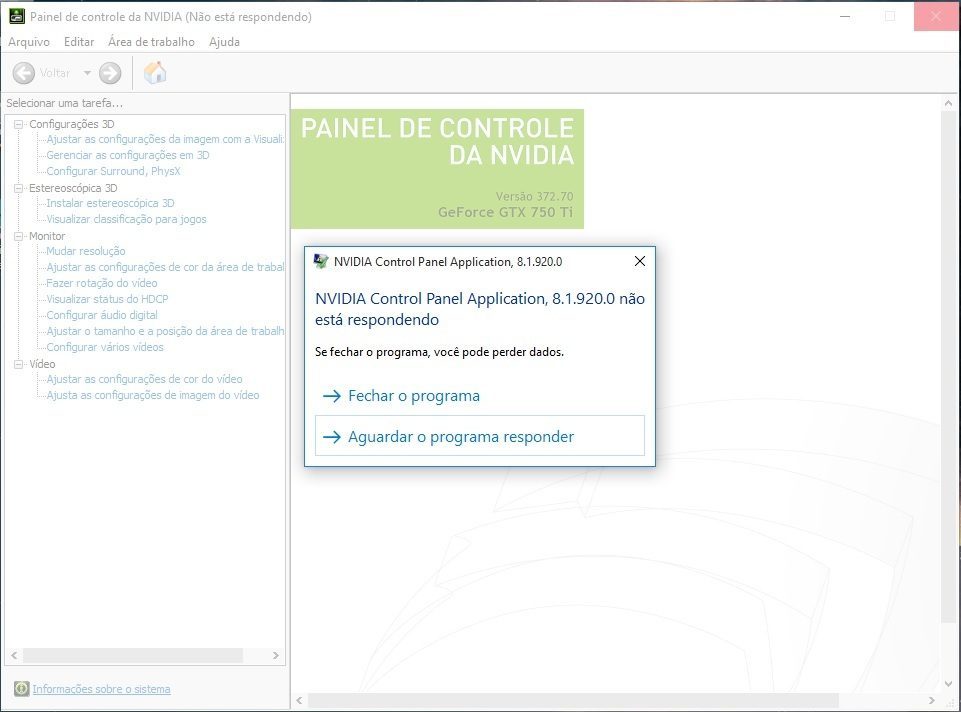
Task: Select Configurar áudio digital
Action: coord(102,315)
